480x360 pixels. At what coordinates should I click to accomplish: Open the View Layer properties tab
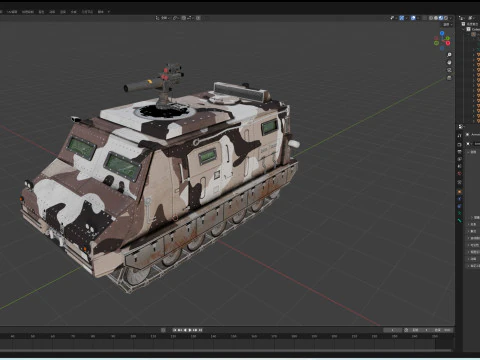459,159
